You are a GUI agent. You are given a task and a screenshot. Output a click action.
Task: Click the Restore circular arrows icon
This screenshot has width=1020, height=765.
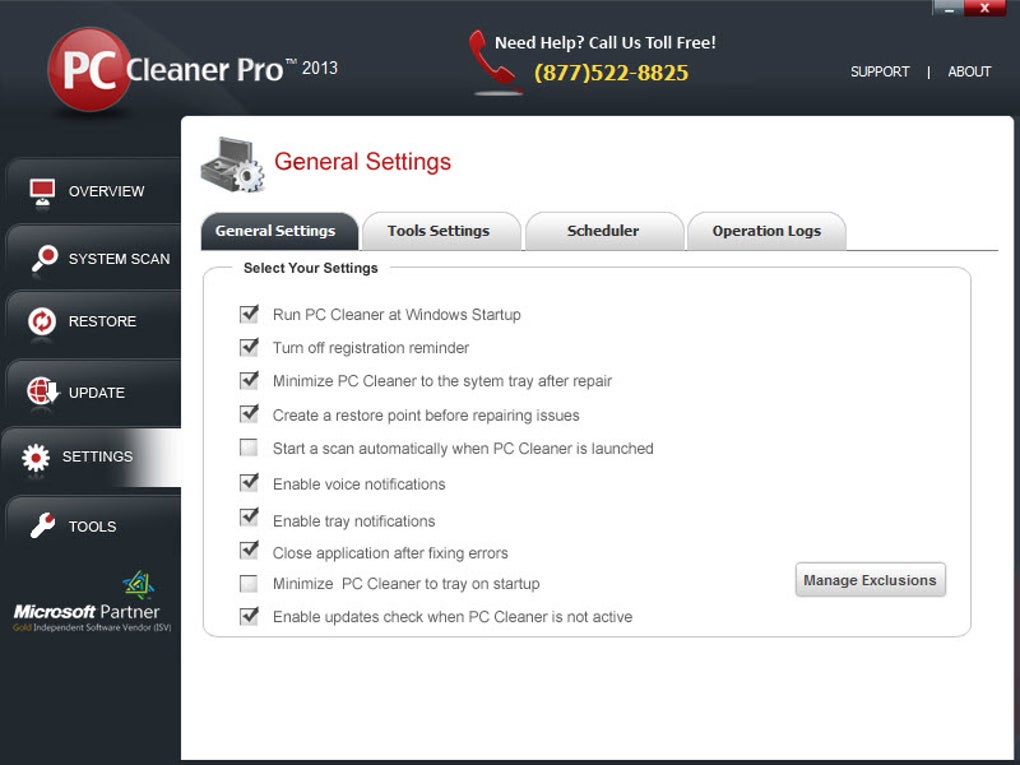tap(42, 321)
